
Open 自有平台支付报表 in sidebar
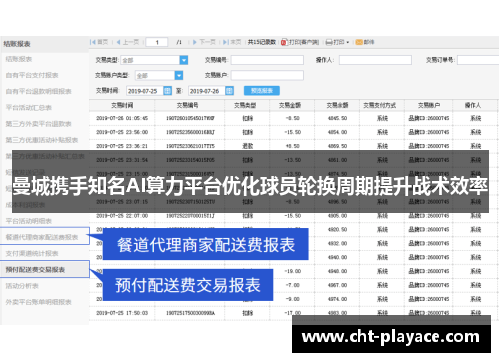point(32,75)
